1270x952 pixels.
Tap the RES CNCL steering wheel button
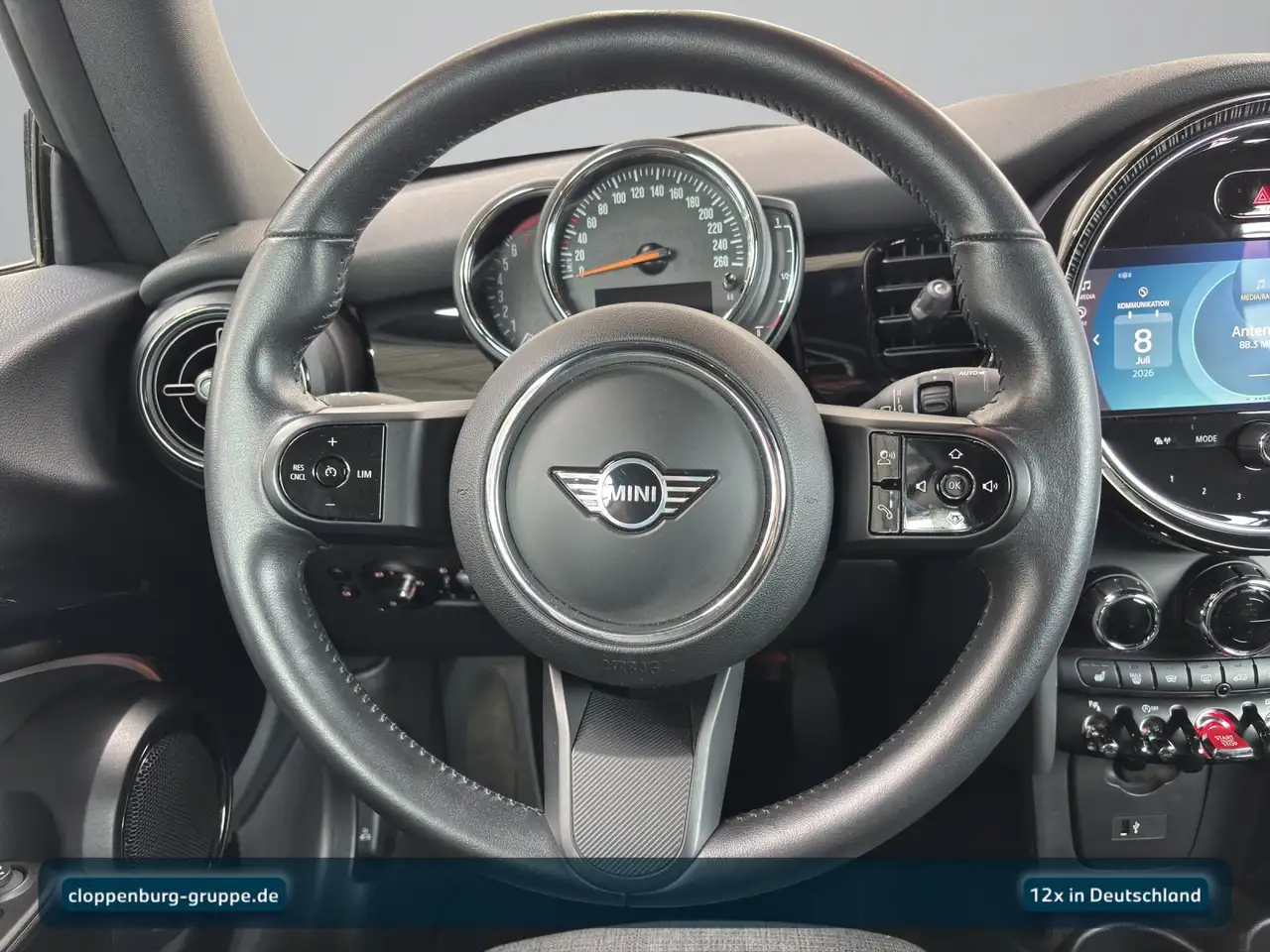click(298, 472)
